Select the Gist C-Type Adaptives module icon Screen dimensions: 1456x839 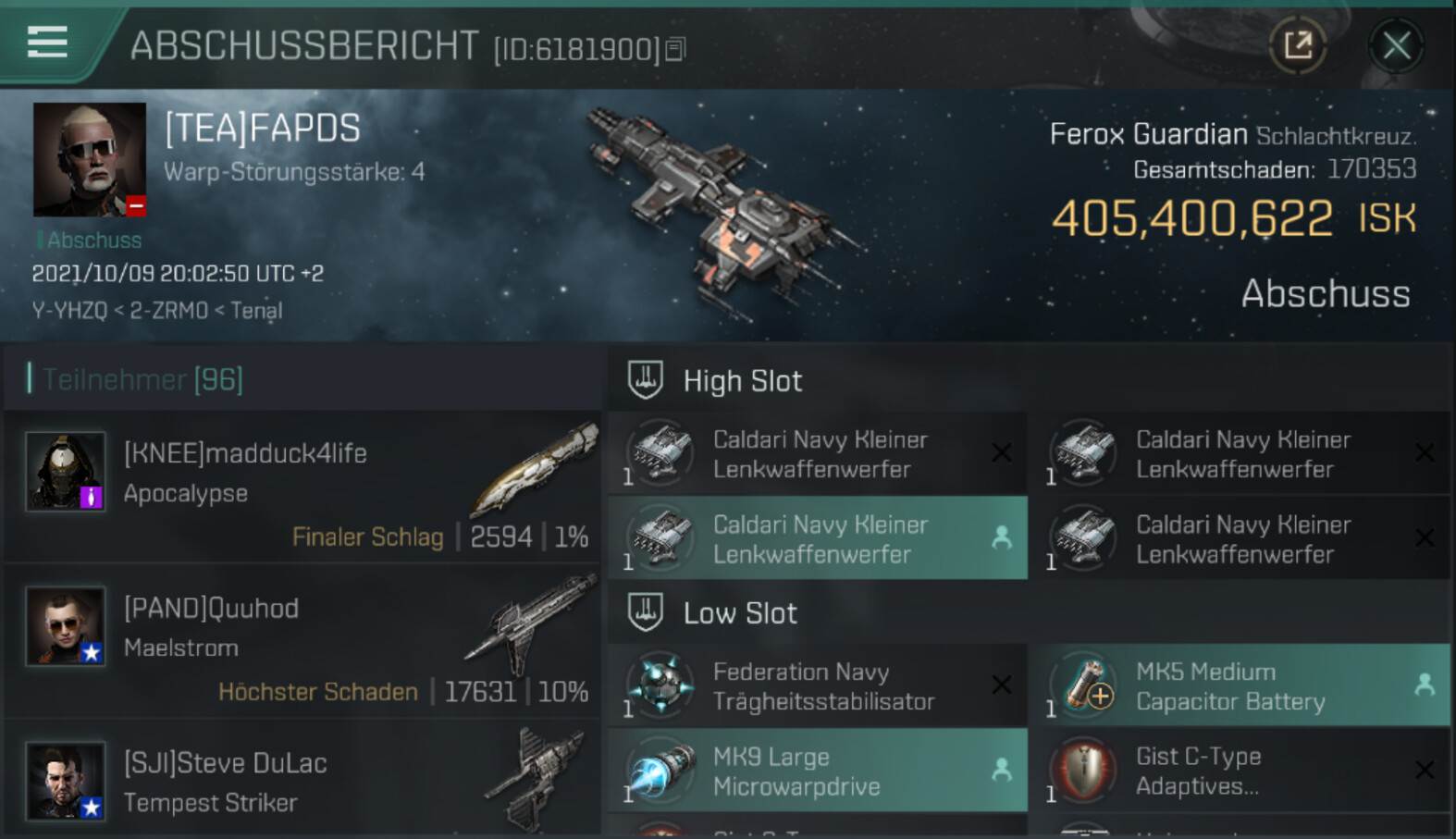click(1084, 771)
